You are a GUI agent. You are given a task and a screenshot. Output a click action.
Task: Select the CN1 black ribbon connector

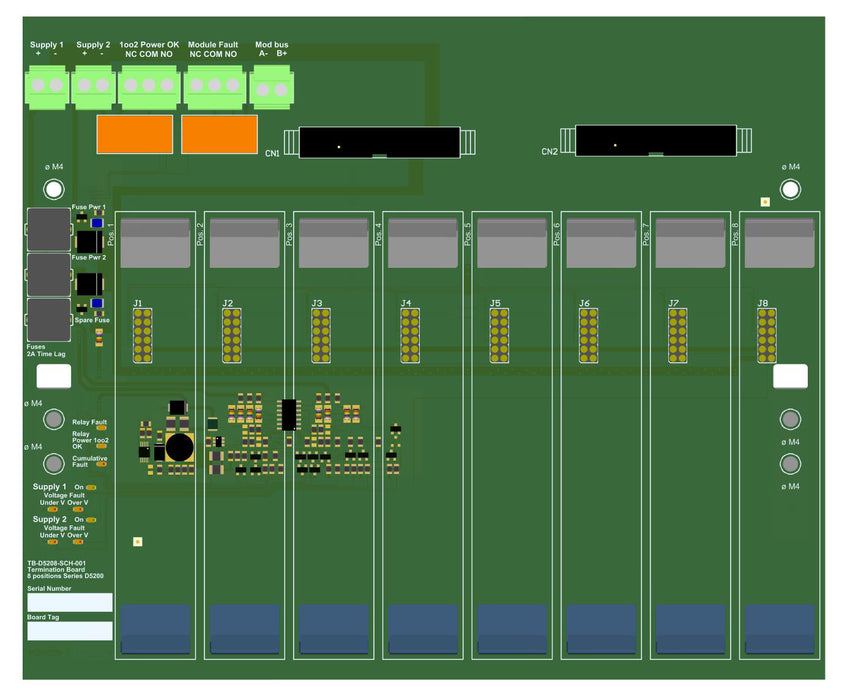[x=378, y=142]
